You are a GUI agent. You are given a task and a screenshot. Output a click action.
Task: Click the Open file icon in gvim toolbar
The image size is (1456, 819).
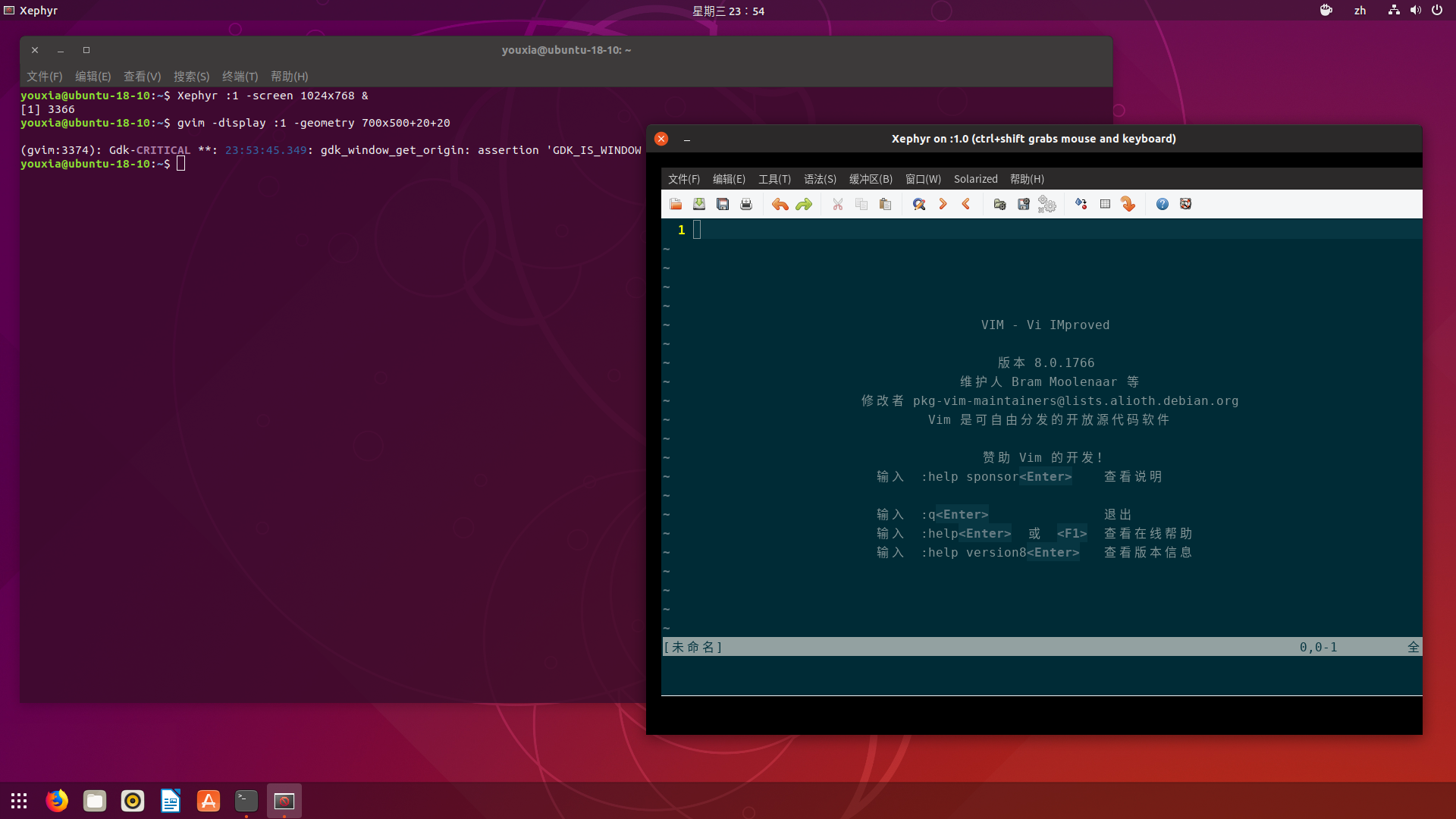click(x=676, y=204)
